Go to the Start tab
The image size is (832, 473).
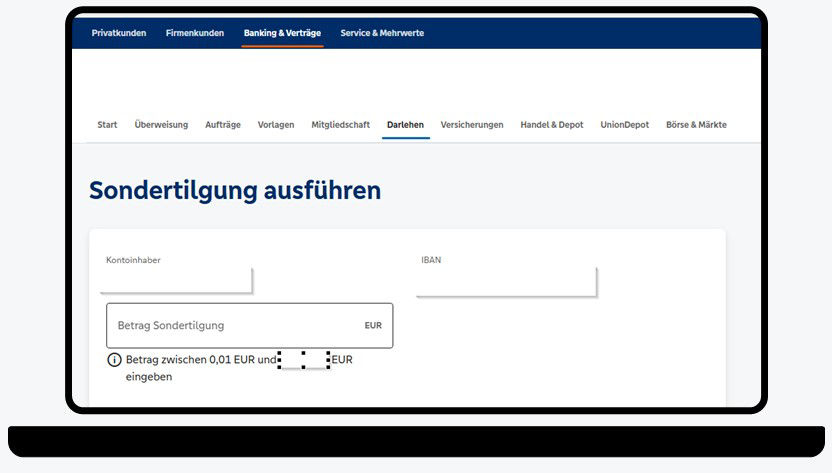point(107,125)
